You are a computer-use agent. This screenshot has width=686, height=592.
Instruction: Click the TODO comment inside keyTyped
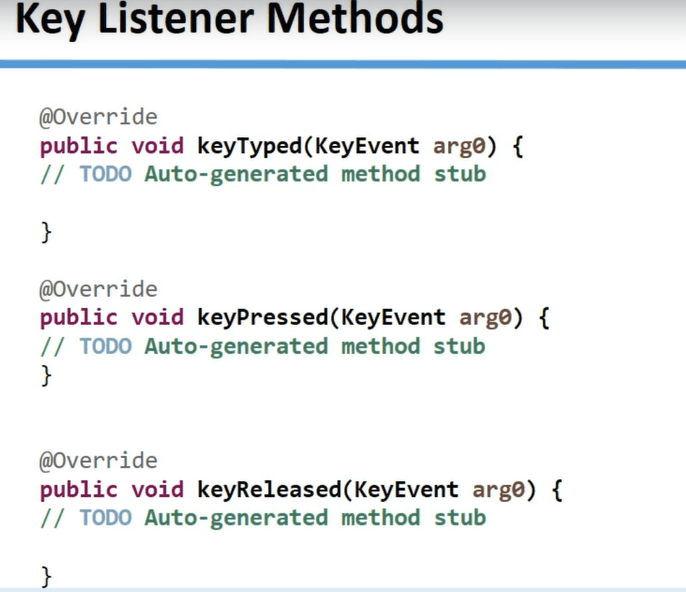(263, 175)
